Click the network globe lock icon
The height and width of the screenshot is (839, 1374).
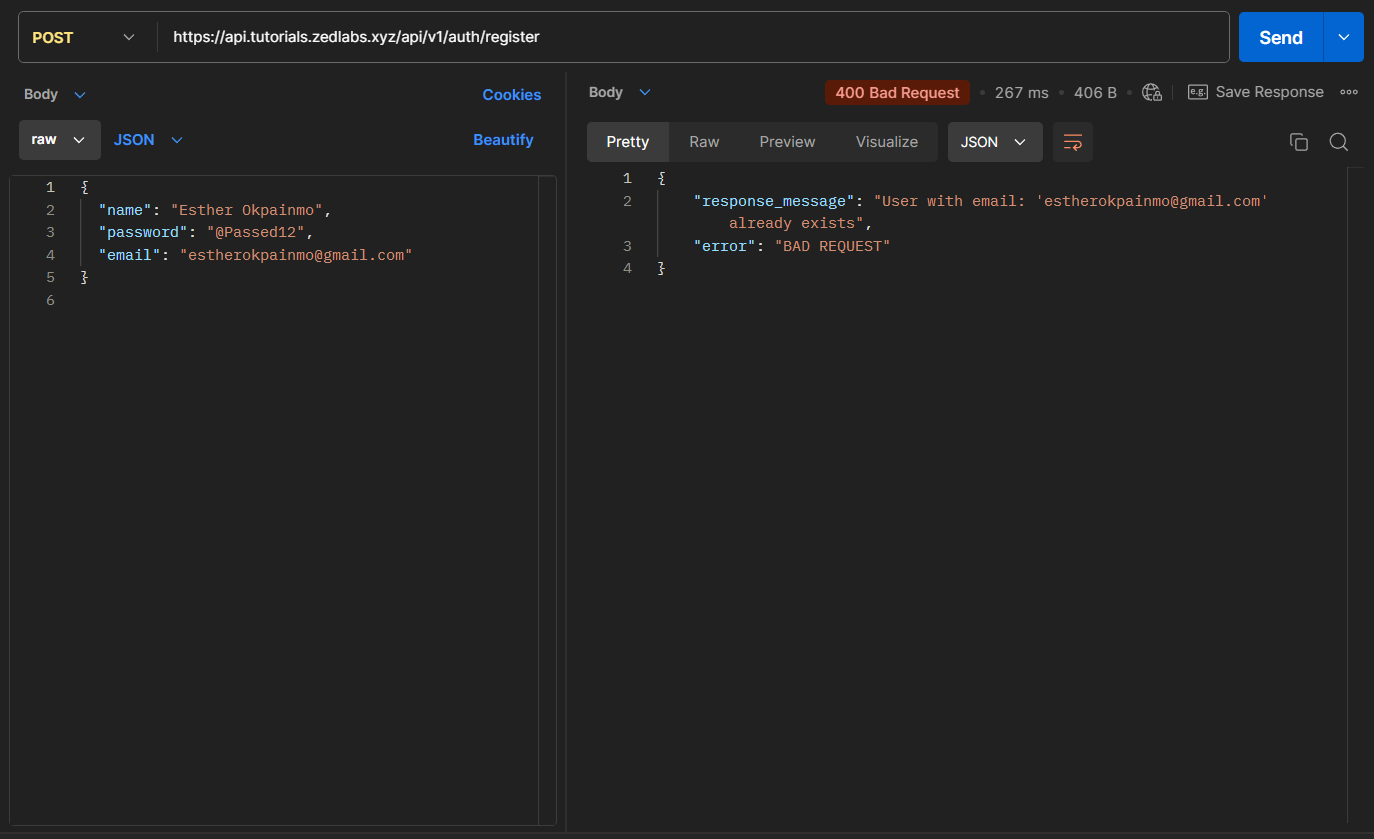[1152, 92]
